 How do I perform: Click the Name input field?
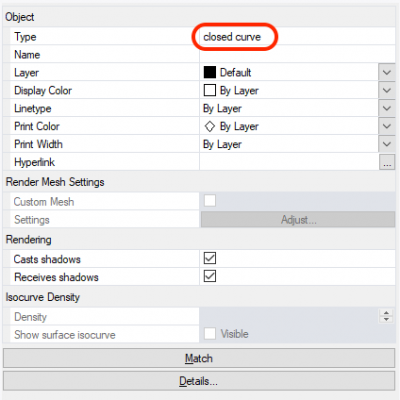tap(297, 54)
